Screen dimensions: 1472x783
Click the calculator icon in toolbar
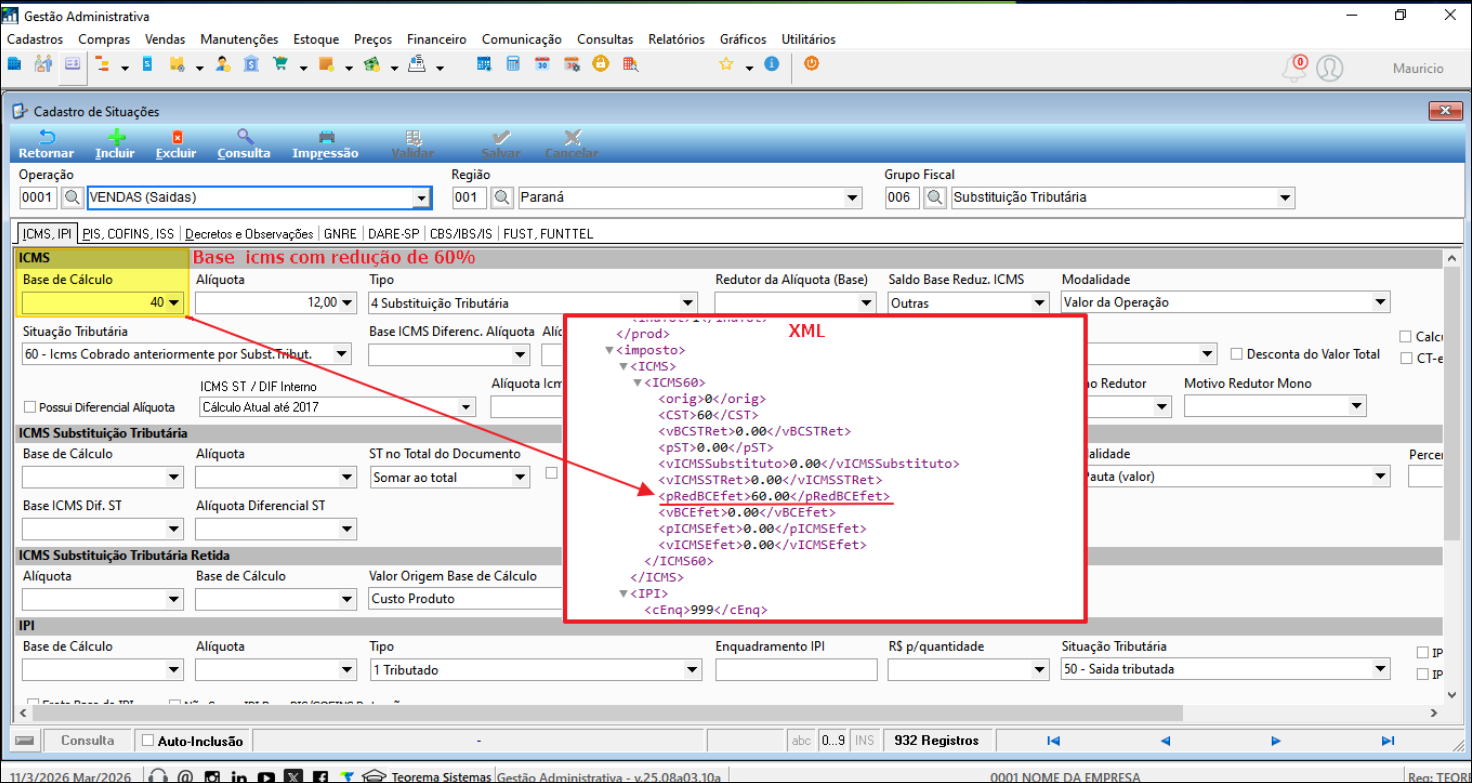click(x=513, y=65)
